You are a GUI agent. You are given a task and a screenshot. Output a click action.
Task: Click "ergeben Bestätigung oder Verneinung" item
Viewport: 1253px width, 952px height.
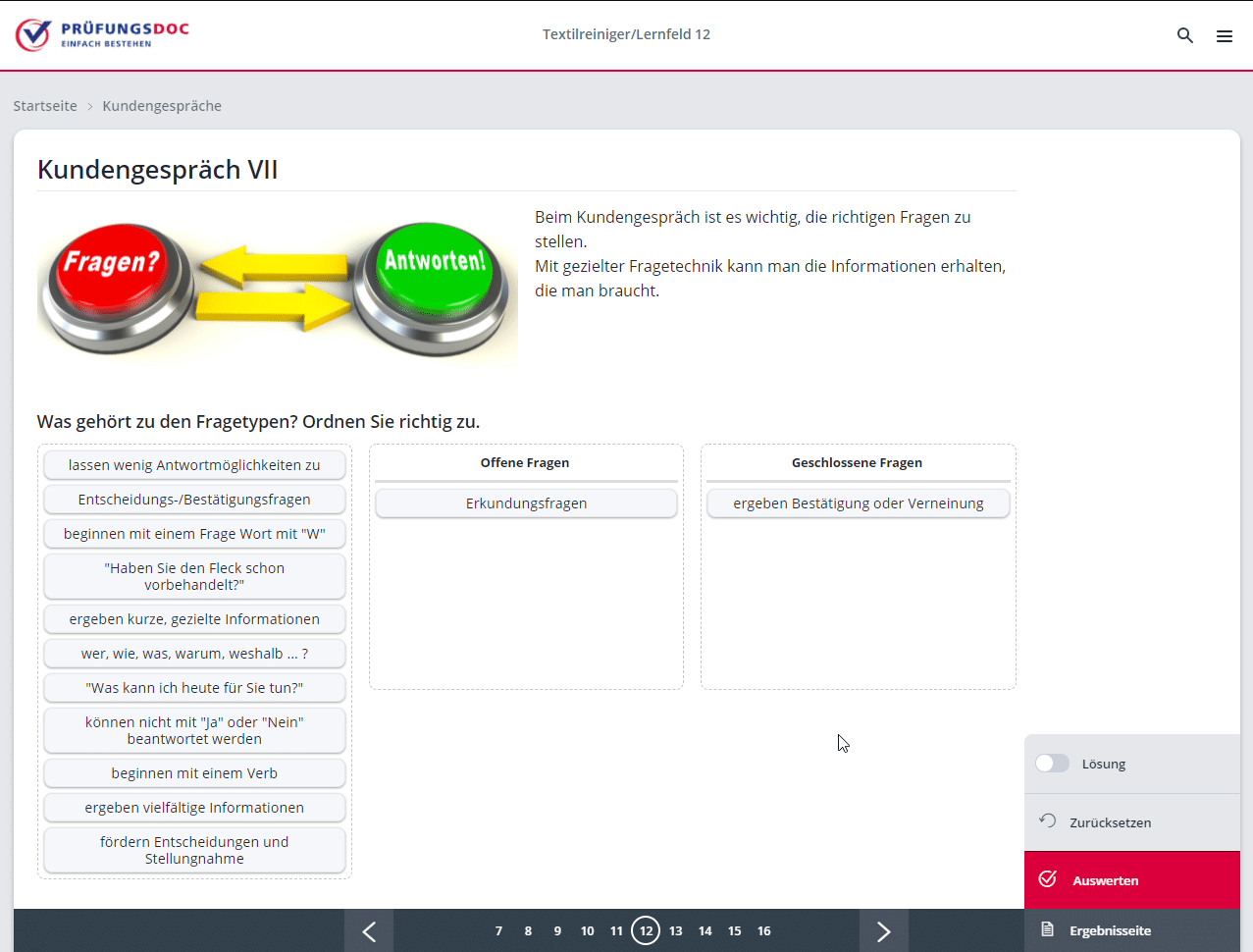(858, 503)
